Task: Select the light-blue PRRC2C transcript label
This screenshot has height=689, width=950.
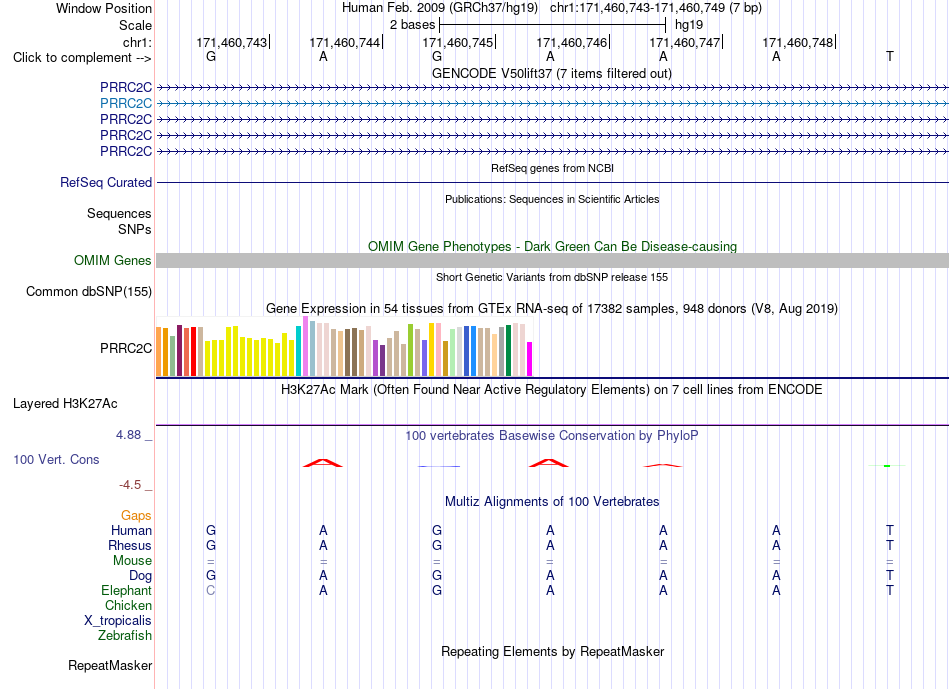Action: pos(126,103)
